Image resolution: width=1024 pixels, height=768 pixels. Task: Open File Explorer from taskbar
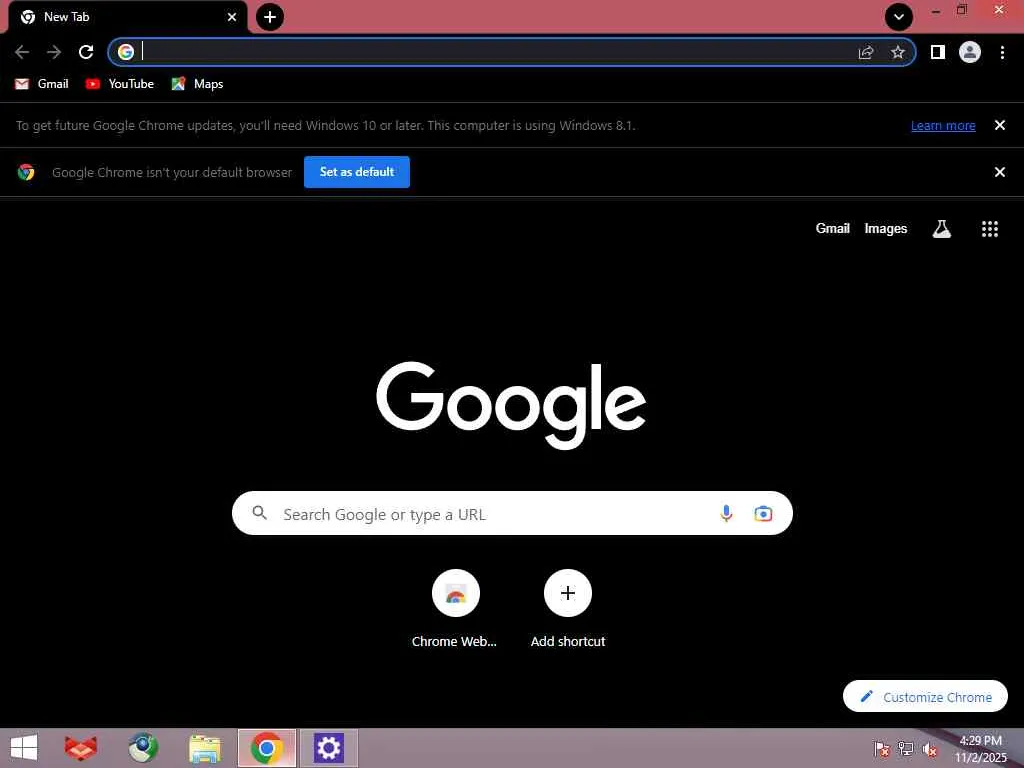point(204,748)
